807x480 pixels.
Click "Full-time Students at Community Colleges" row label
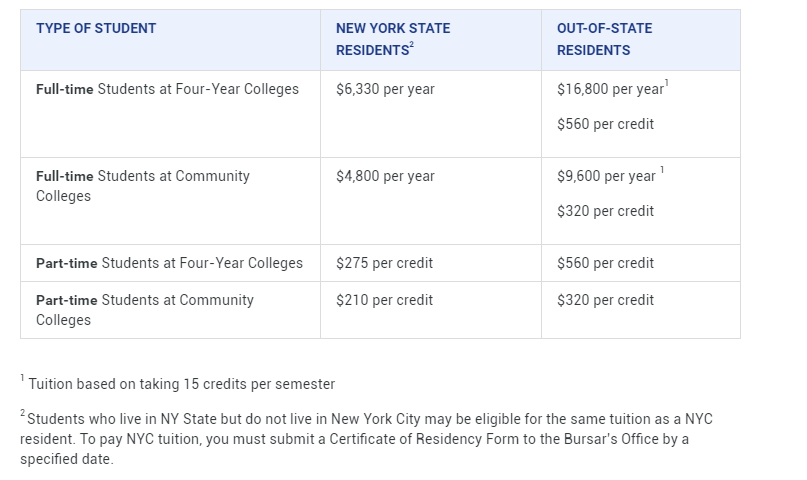coord(143,186)
